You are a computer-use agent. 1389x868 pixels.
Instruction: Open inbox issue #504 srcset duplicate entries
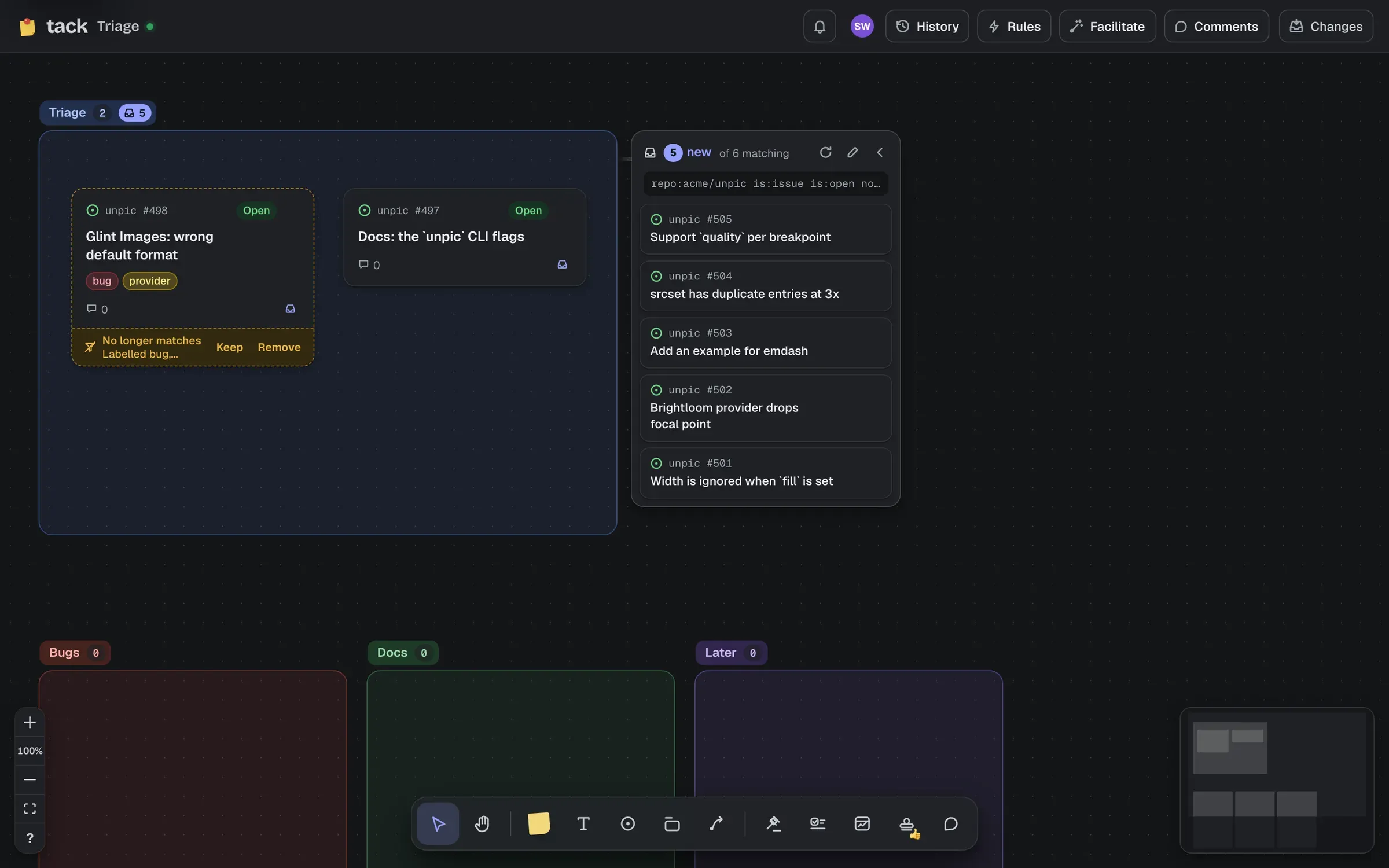click(765, 285)
